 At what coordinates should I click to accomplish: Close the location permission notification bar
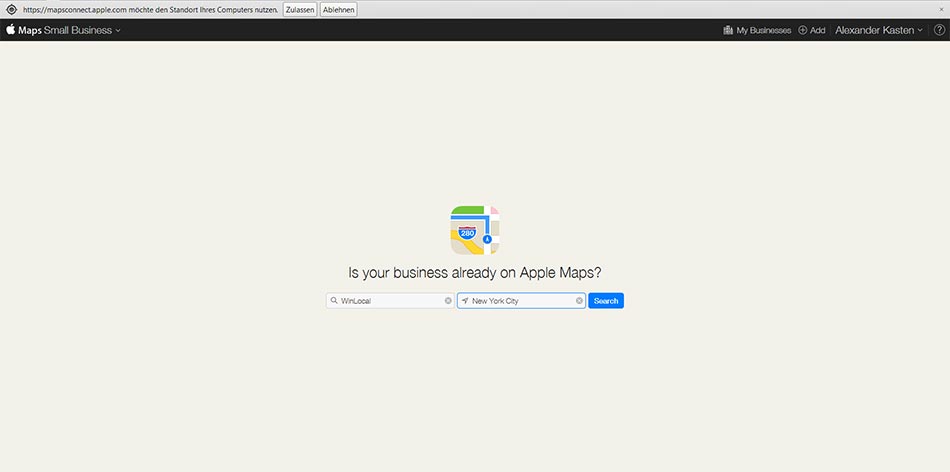coord(941,10)
